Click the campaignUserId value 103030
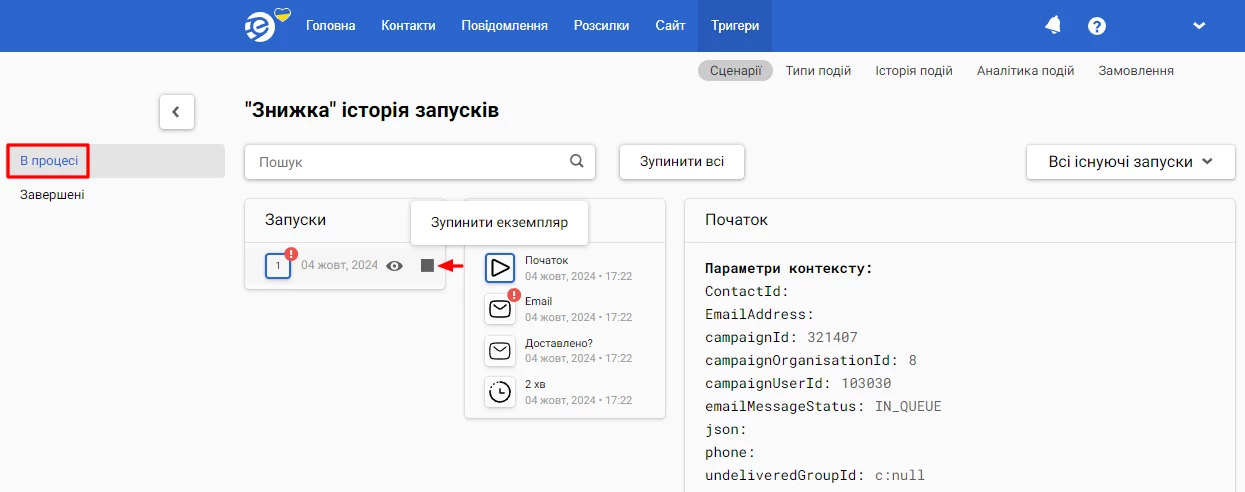 (865, 384)
